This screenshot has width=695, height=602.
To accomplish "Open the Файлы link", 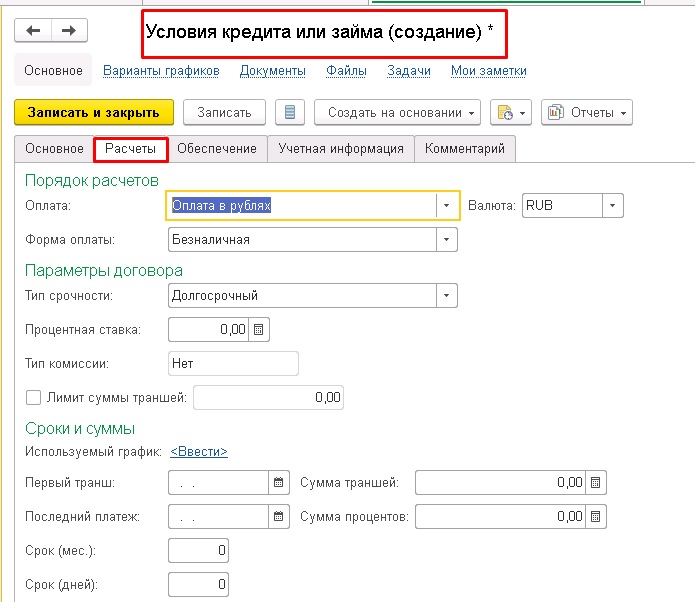I will coord(346,71).
